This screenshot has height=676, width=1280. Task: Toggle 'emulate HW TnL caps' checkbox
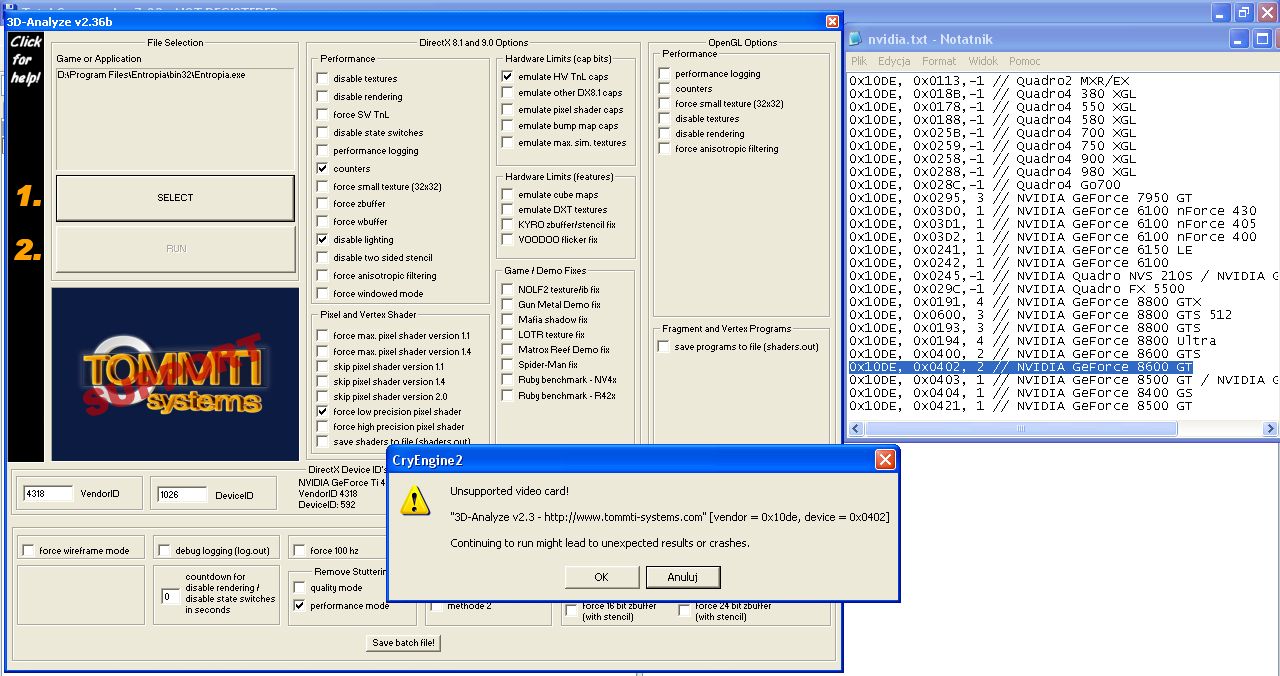tap(507, 77)
